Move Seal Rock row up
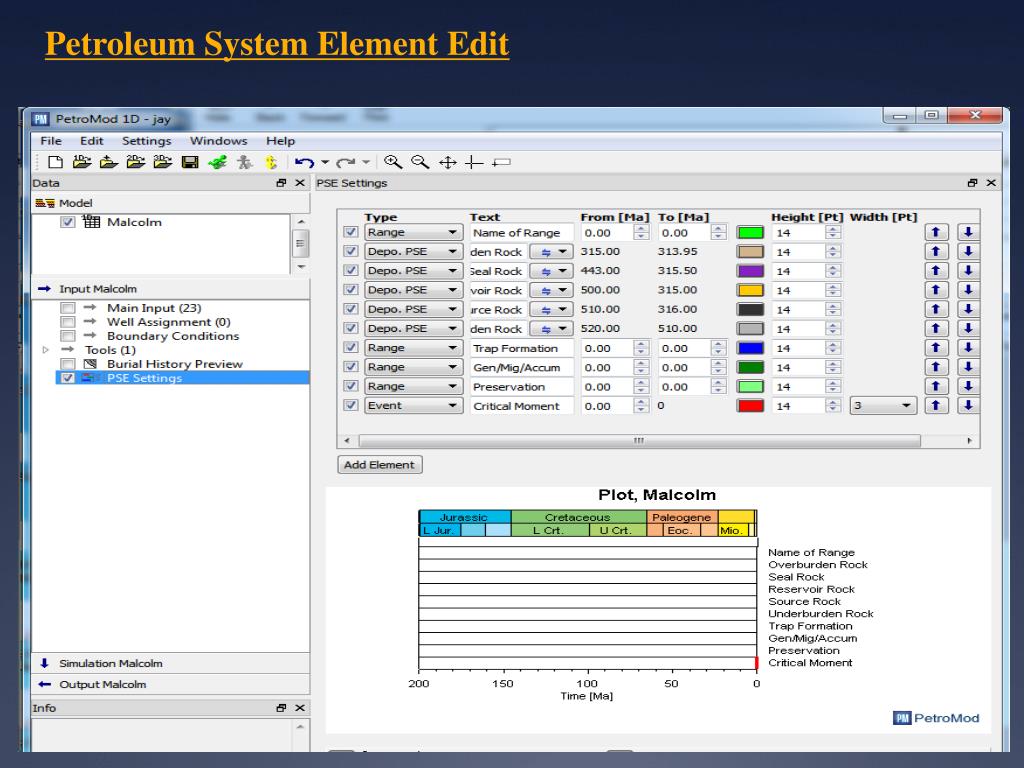This screenshot has height=768, width=1024. pyautogui.click(x=936, y=270)
